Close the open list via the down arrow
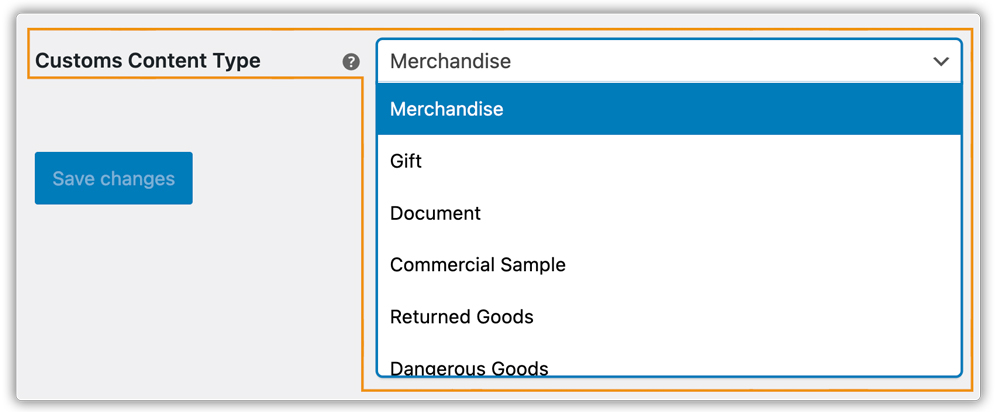Screen dimensions: 1000x412 940,61
